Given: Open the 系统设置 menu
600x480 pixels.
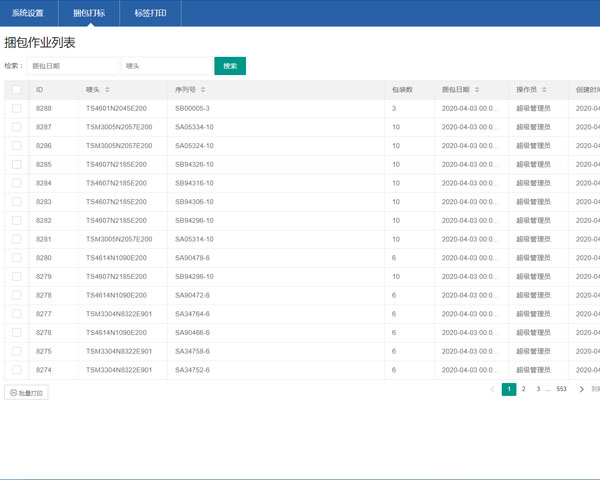Looking at the screenshot, I should point(28,13).
